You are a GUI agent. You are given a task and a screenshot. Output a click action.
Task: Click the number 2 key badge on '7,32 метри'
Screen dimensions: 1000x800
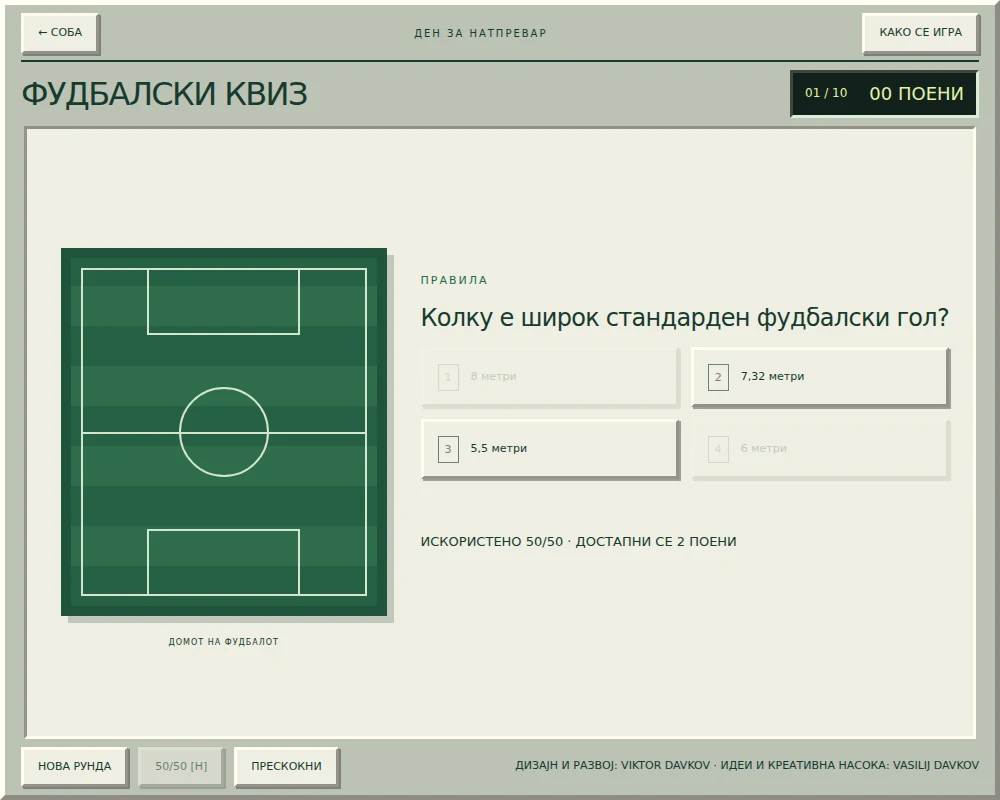(x=718, y=377)
